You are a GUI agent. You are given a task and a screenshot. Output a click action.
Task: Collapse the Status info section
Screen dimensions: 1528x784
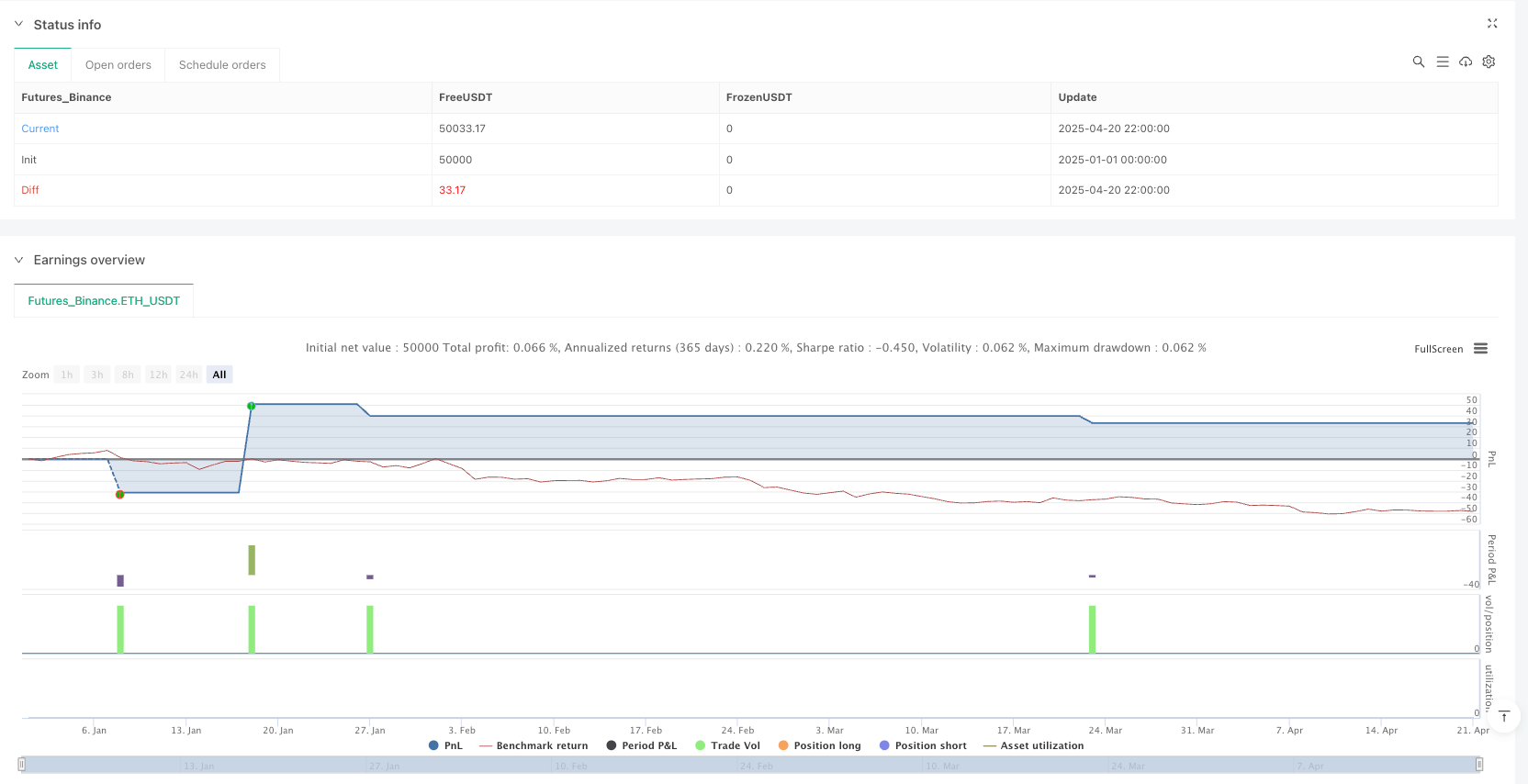18,24
